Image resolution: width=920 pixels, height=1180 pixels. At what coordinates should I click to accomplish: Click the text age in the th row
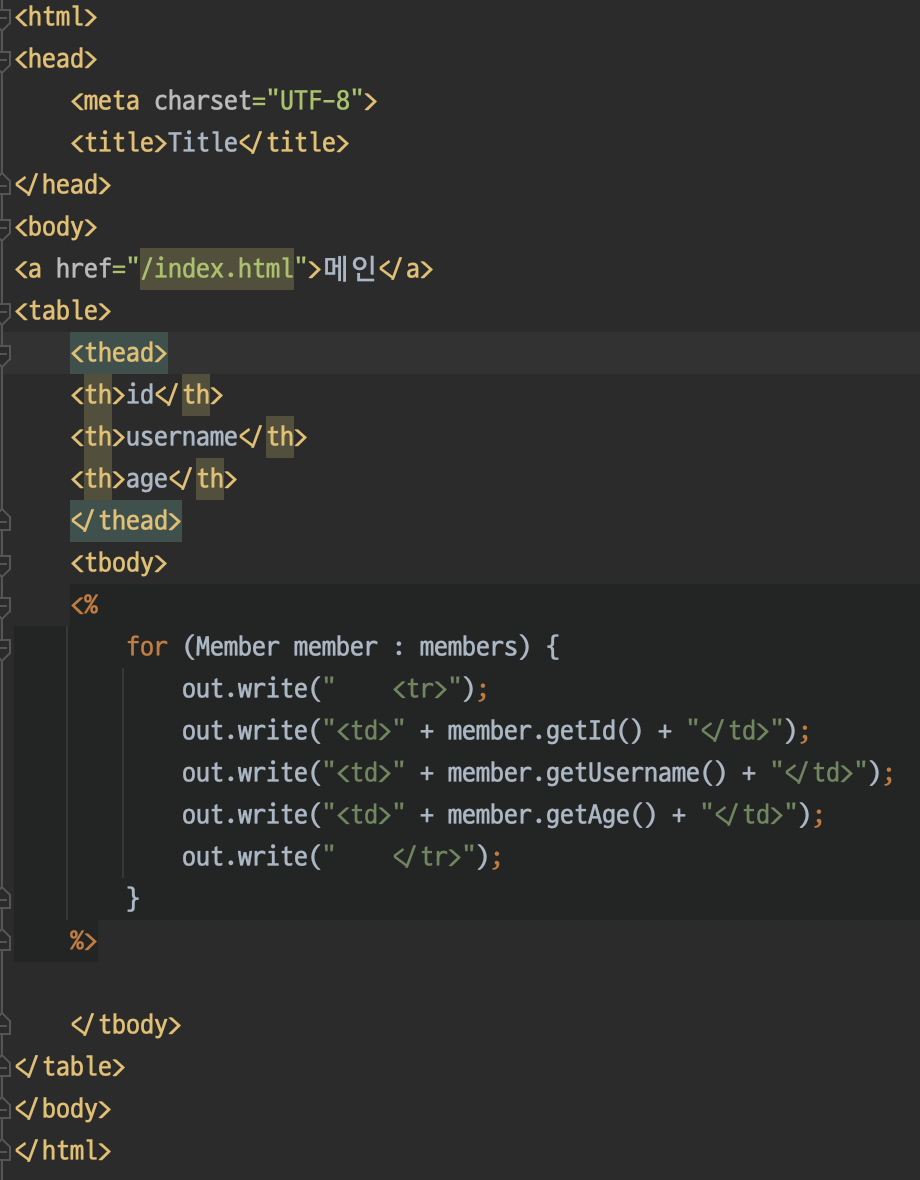point(147,479)
